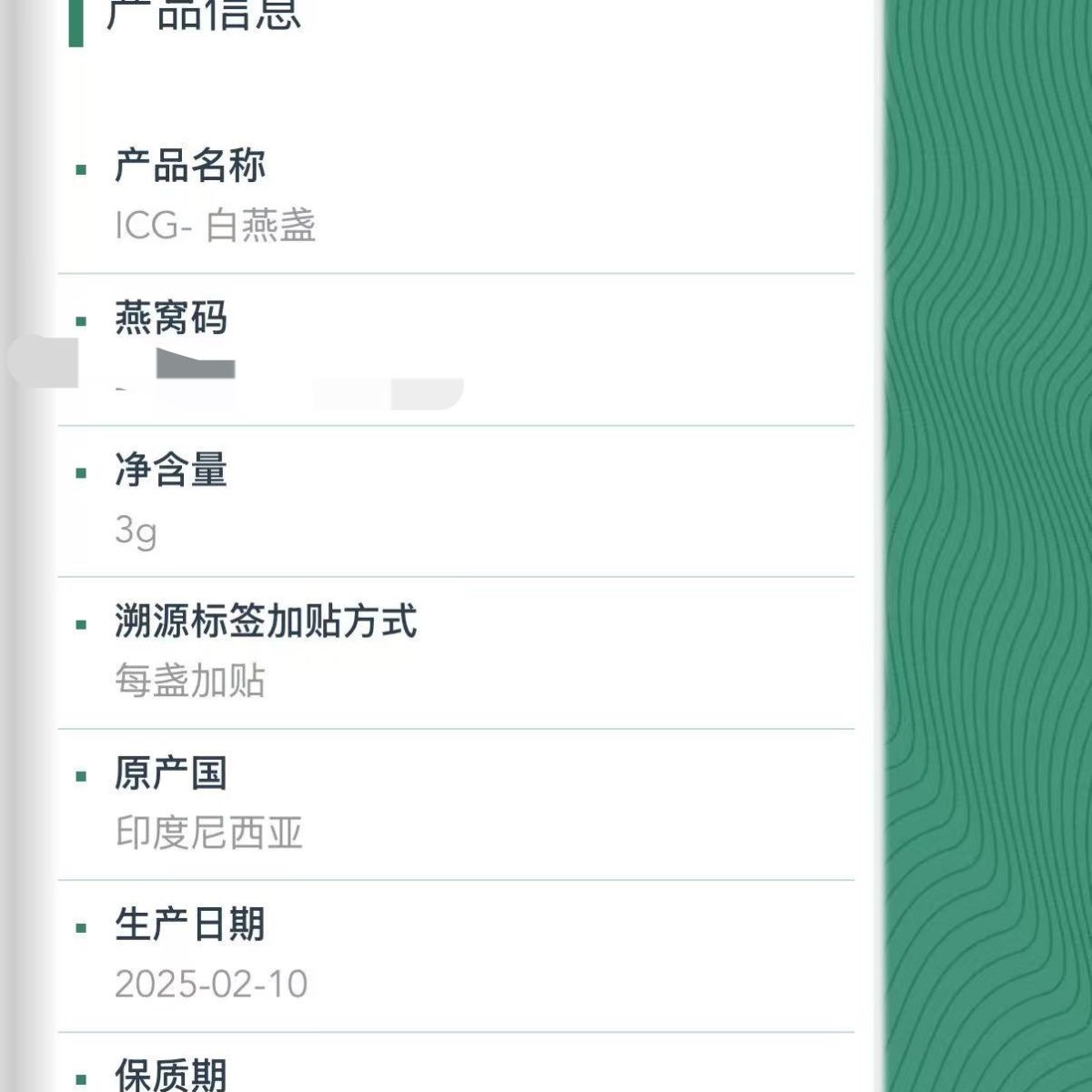Select the 溯源标签加贴方式 label
This screenshot has width=1092, height=1092.
(x=266, y=622)
